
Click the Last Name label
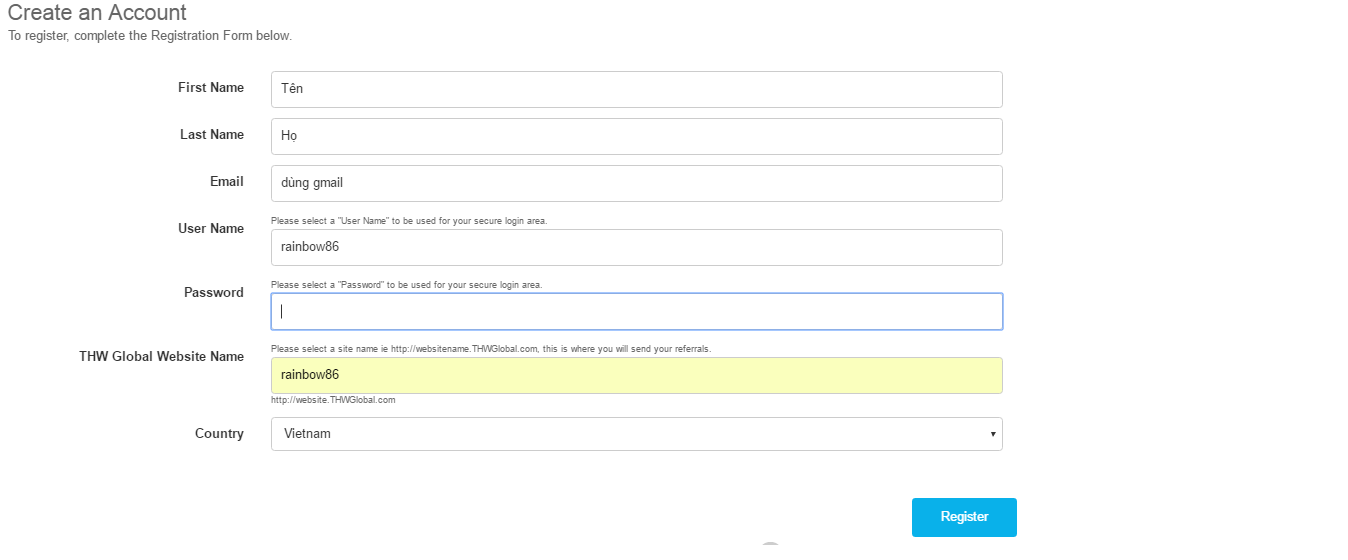[x=212, y=135]
